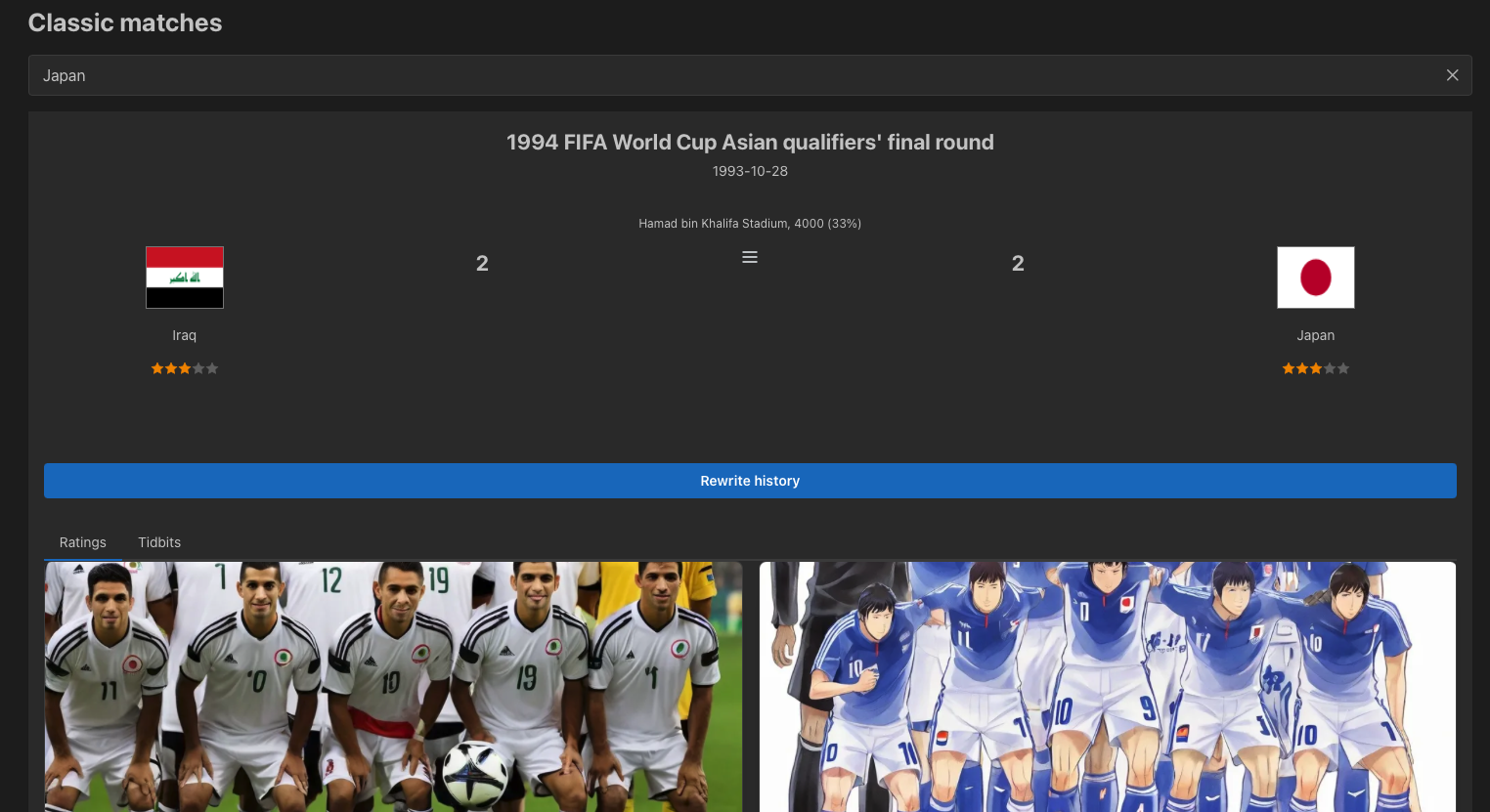Click the Hamad bin Khalifa Stadium text

click(x=750, y=224)
